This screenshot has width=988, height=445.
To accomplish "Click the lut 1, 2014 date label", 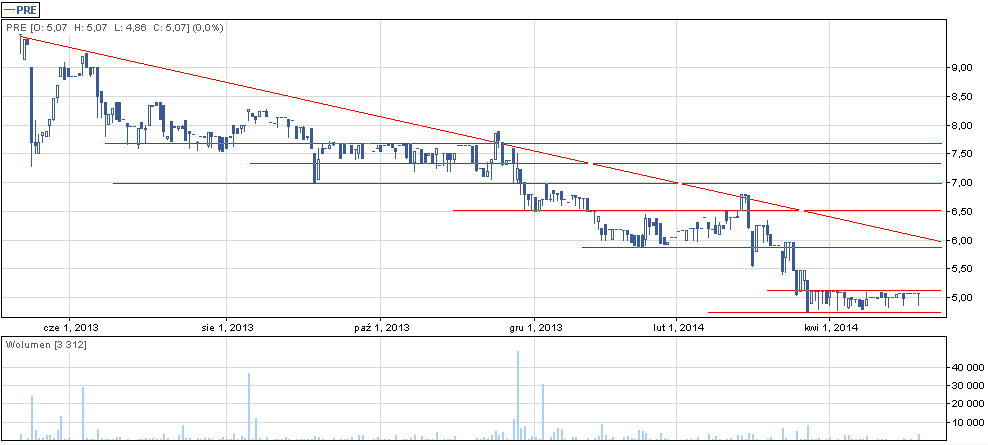I will tap(677, 328).
